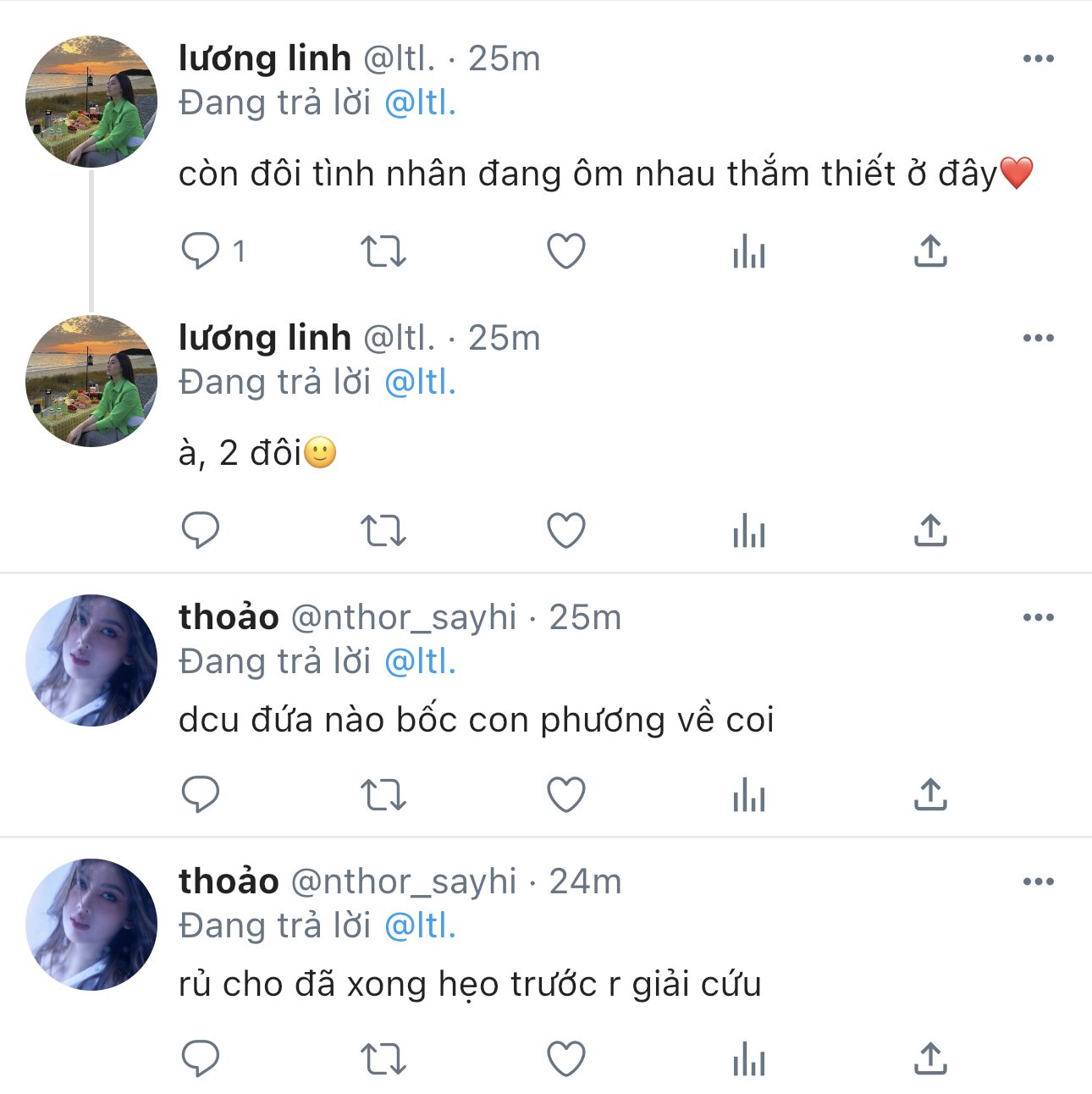
Task: Retweet the "còn đôi tình nhân" tweet
Action: coord(383,251)
